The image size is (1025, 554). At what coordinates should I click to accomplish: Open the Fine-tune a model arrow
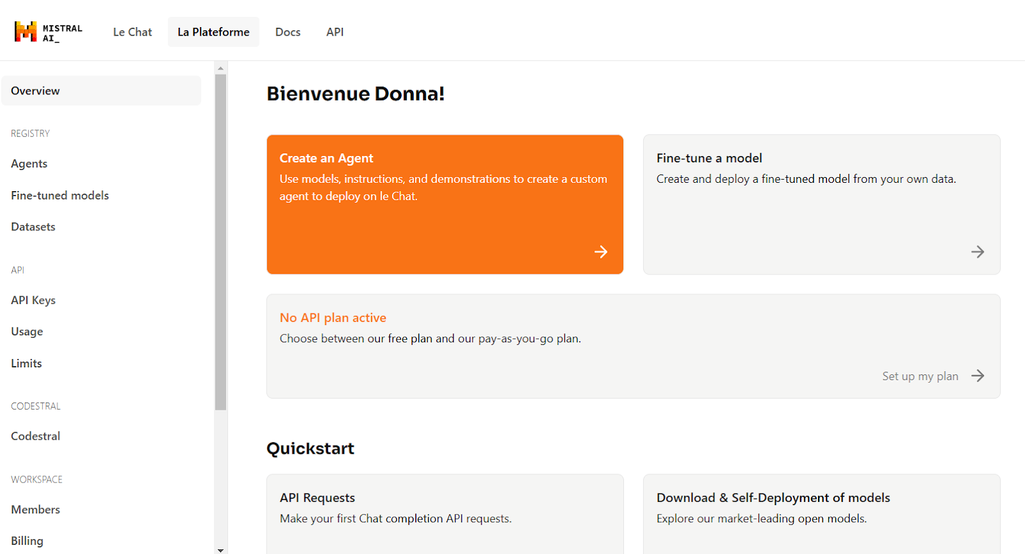(x=977, y=252)
